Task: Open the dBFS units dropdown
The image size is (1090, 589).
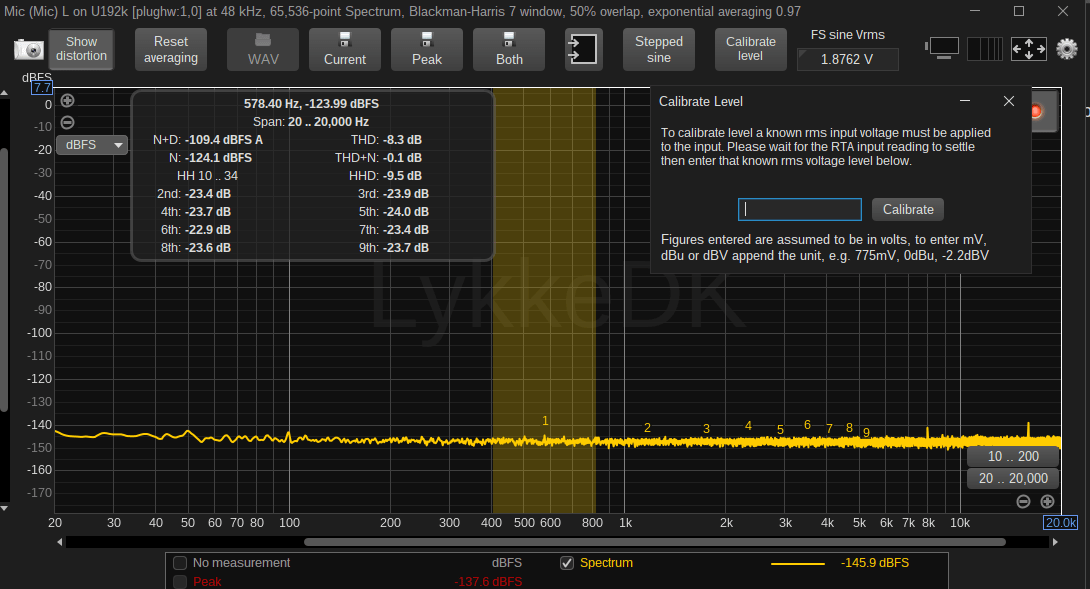Action: 92,145
